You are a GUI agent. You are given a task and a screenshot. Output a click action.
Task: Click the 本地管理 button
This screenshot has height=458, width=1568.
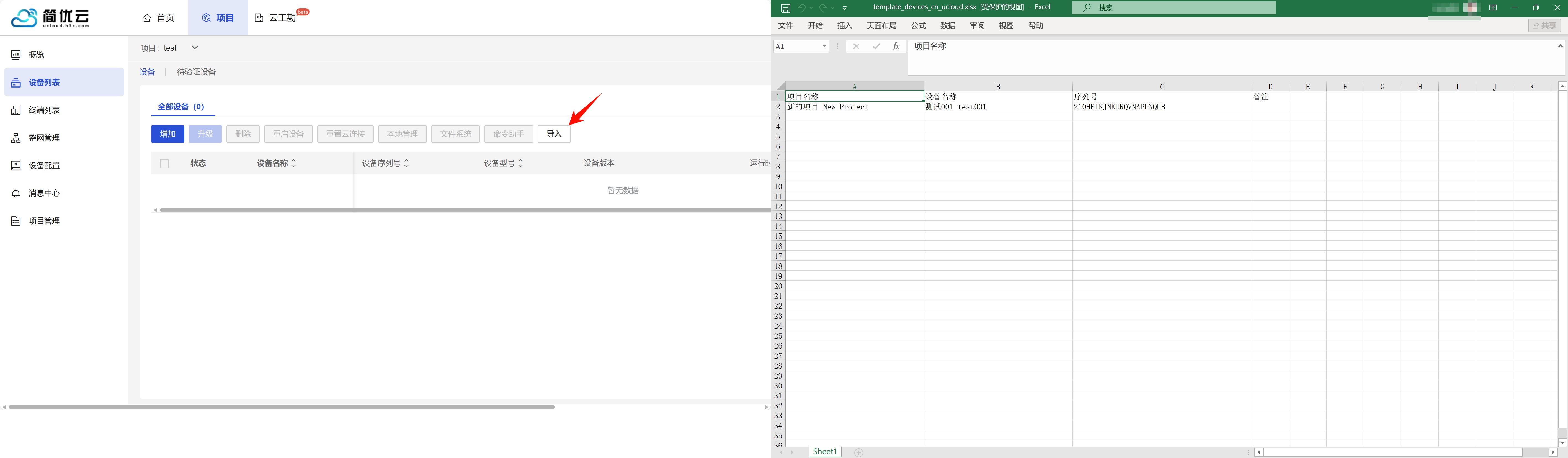click(x=402, y=134)
